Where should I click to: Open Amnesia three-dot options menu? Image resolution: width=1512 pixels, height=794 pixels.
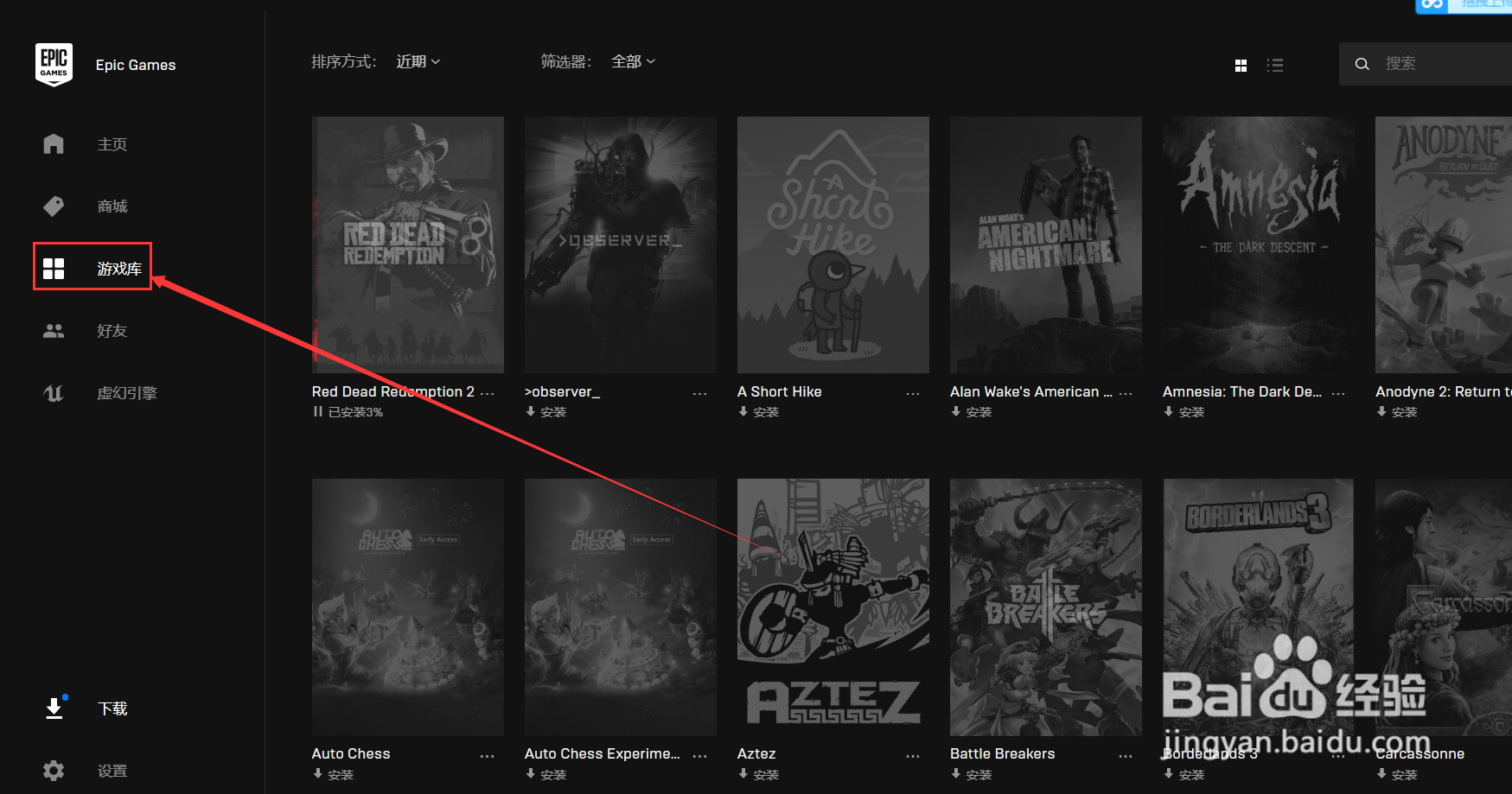(1338, 393)
